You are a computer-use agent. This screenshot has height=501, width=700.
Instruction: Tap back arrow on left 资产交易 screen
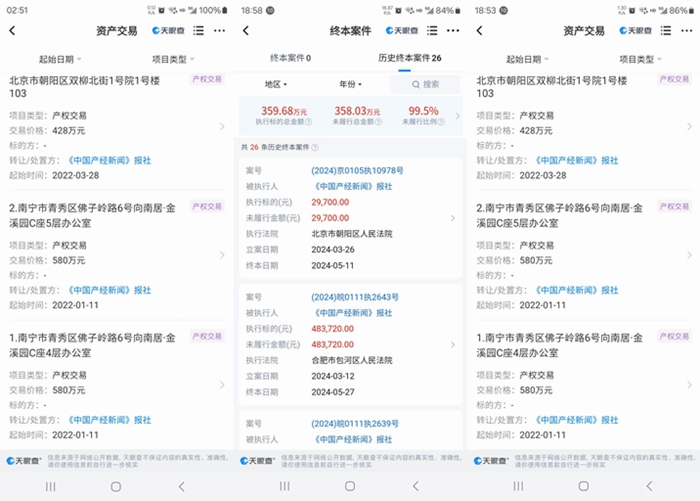coord(12,31)
